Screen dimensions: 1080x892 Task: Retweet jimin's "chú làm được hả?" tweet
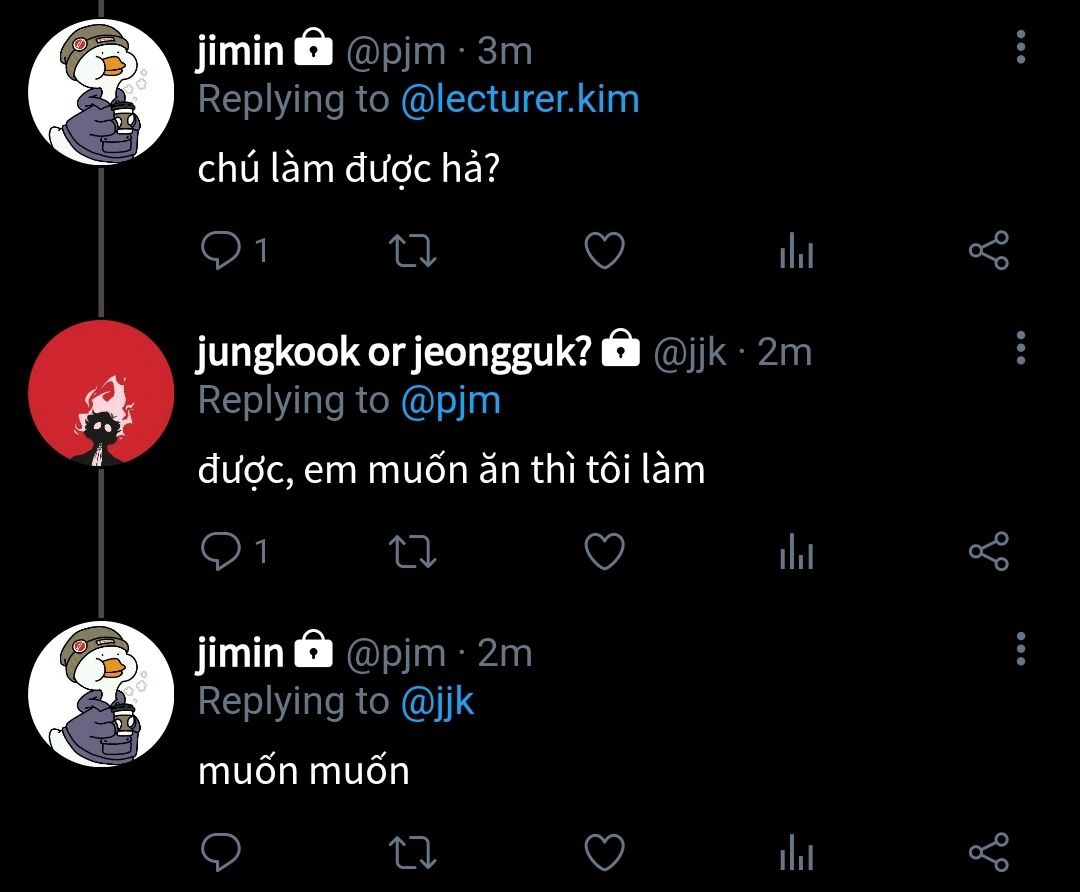[411, 251]
